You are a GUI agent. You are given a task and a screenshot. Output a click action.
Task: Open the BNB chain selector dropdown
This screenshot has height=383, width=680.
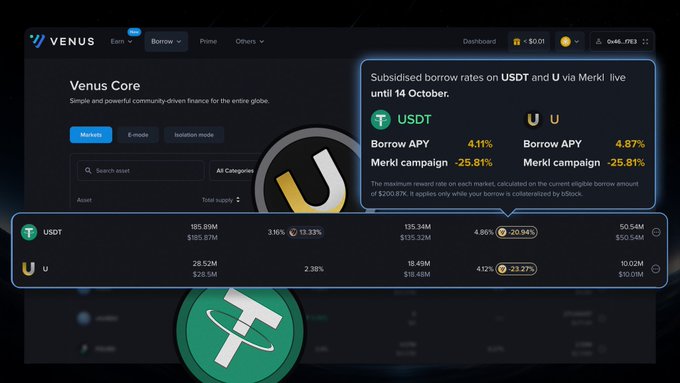coord(569,42)
